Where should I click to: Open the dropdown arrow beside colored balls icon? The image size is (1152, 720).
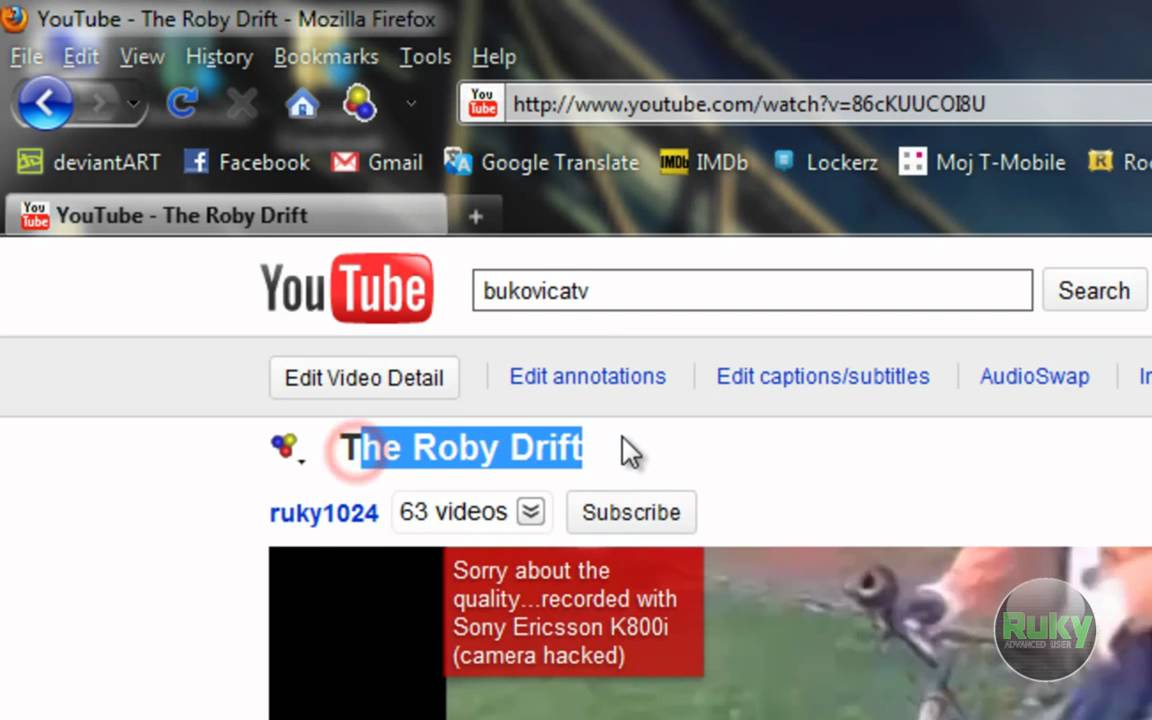(411, 104)
